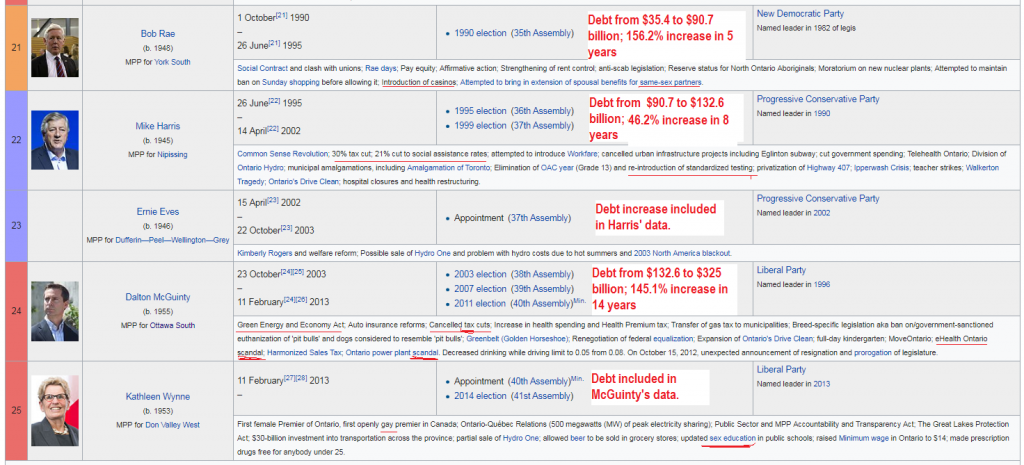Open the Common Sense Revolution article
Viewport: 1024px width, 465px height.
click(283, 154)
